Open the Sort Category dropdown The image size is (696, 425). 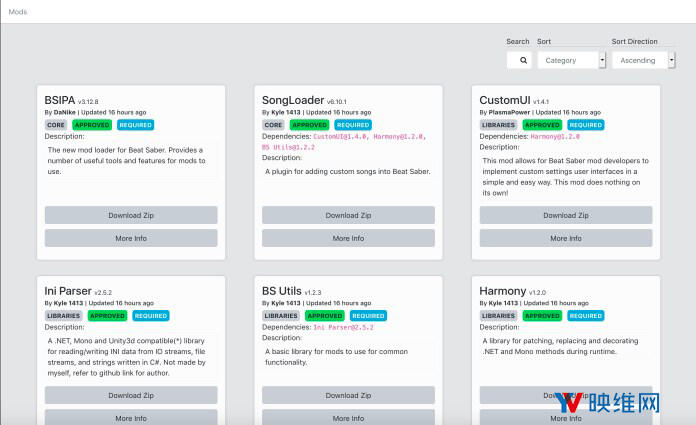tap(571, 60)
